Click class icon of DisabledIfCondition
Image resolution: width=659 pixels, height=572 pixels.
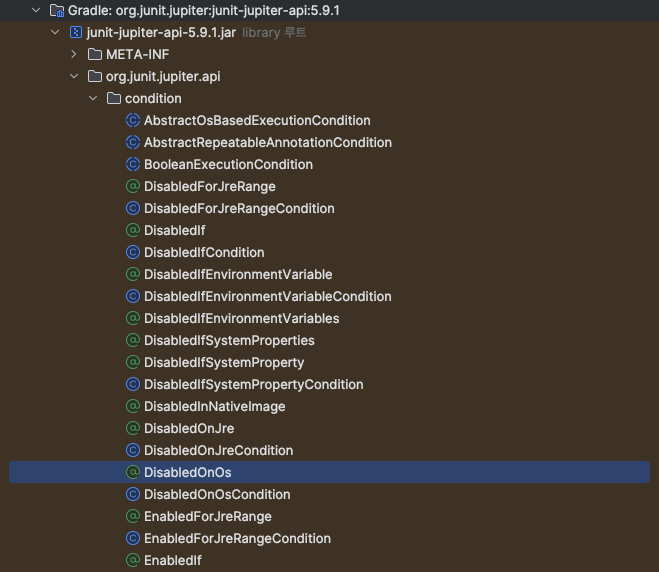pyautogui.click(x=133, y=252)
